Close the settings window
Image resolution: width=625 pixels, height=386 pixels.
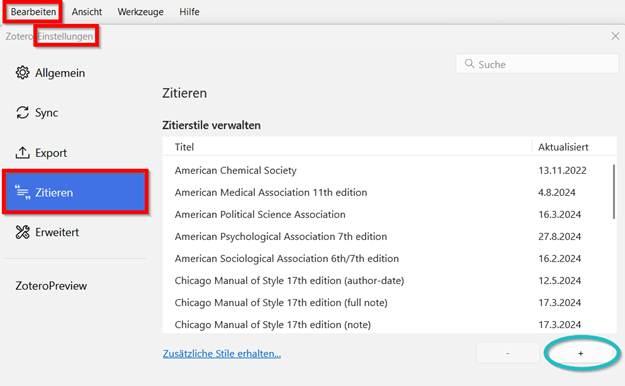[x=615, y=36]
